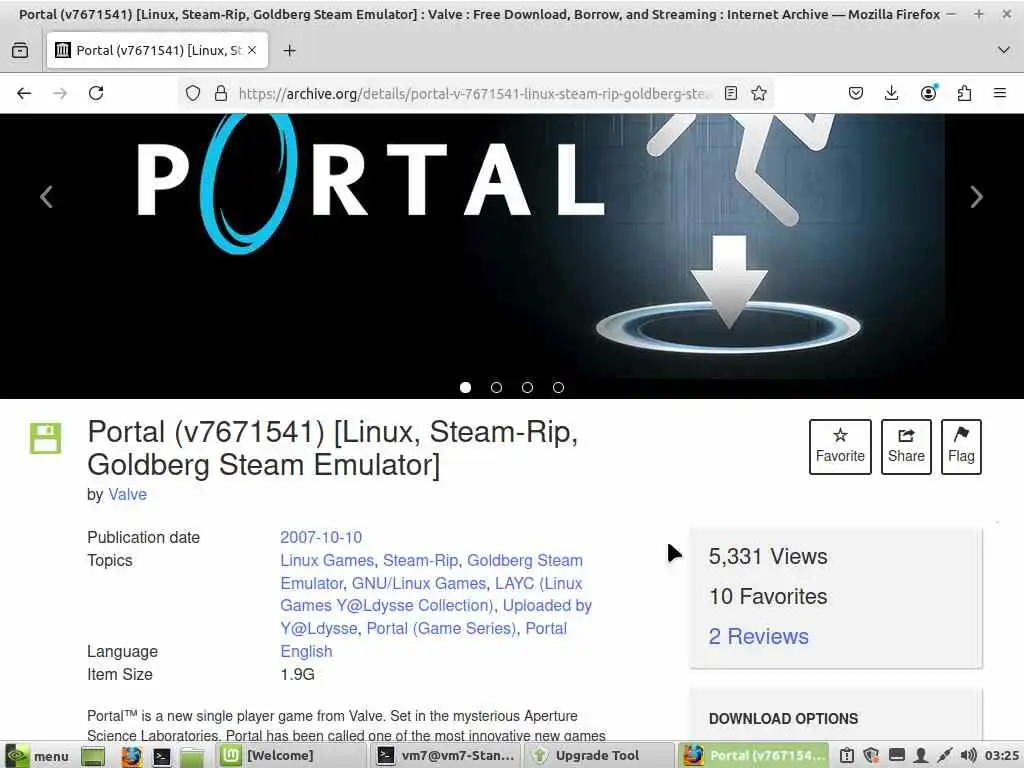
Task: Open the extensions puzzle icon
Action: pyautogui.click(x=964, y=93)
